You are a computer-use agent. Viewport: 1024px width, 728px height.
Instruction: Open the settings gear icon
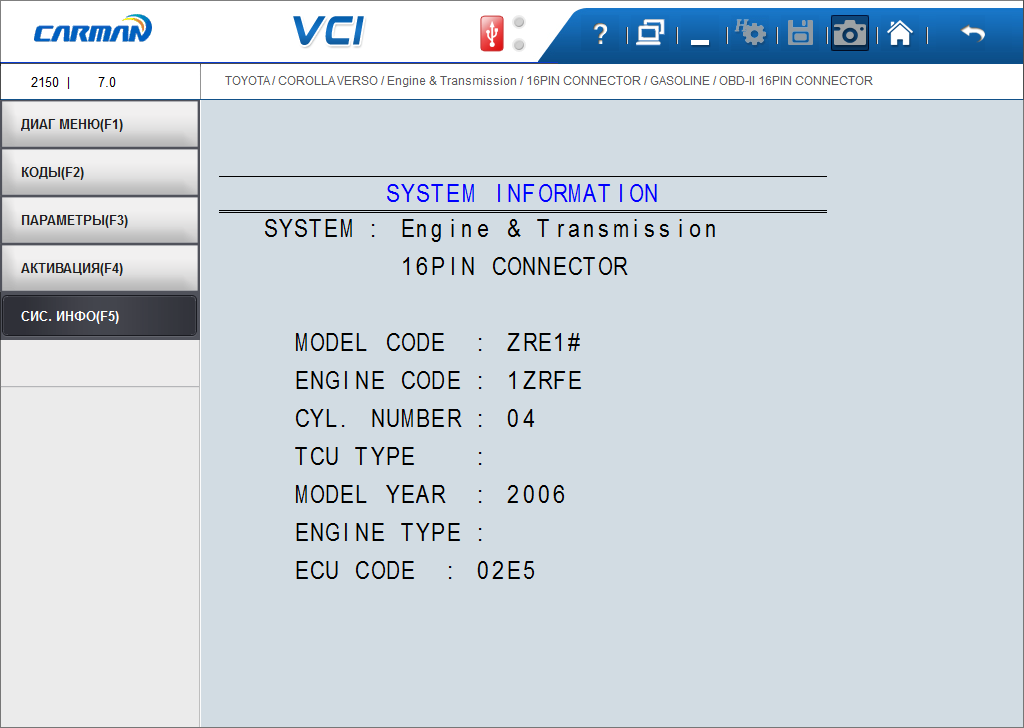click(x=750, y=32)
